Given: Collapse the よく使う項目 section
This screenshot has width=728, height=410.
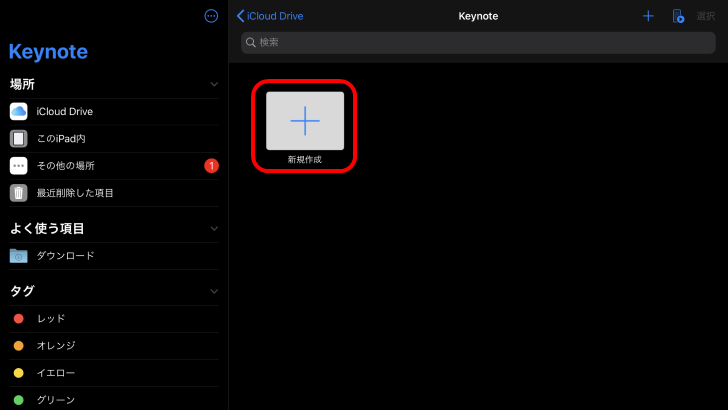Looking at the screenshot, I should [214, 228].
